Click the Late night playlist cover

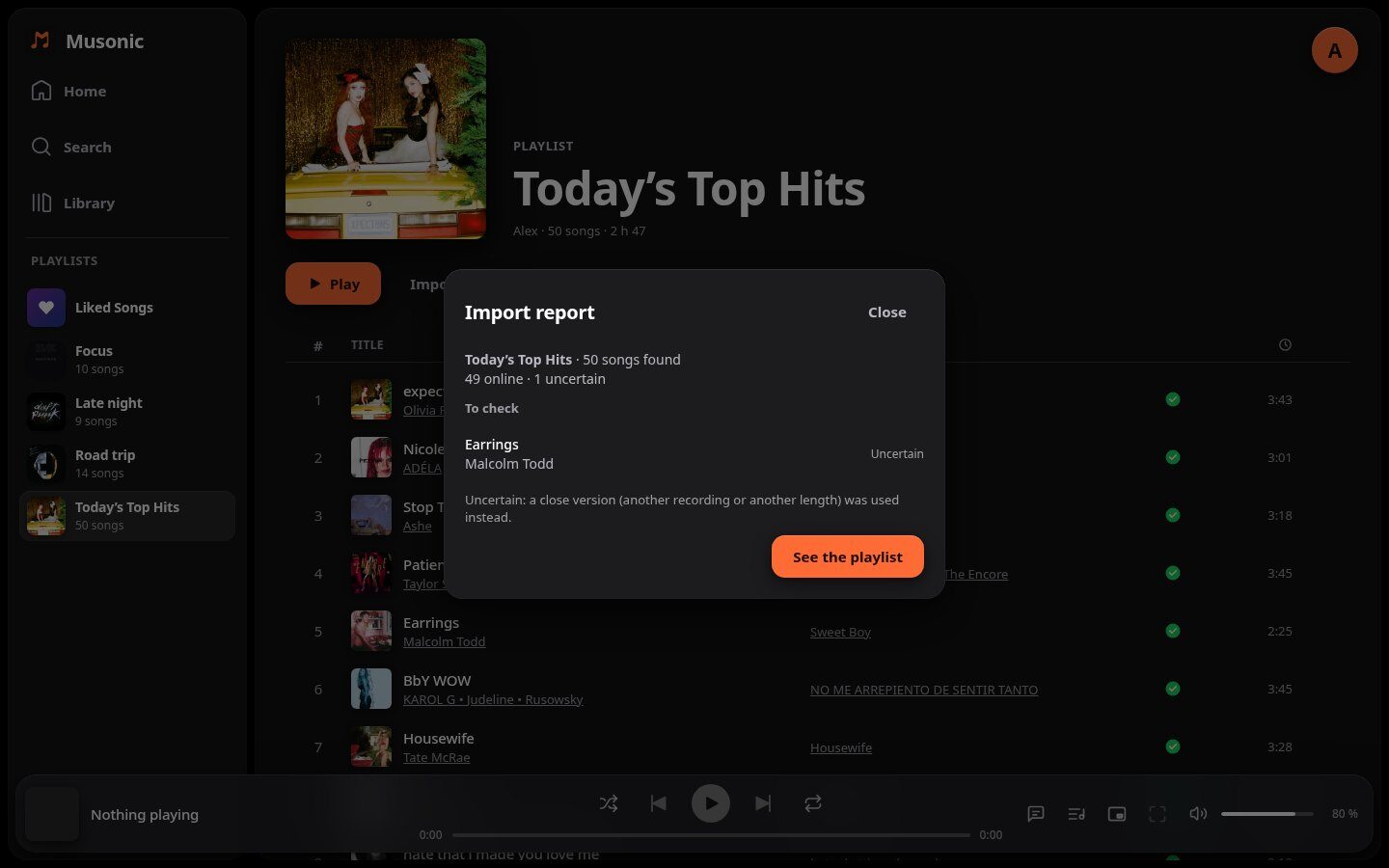click(x=46, y=412)
